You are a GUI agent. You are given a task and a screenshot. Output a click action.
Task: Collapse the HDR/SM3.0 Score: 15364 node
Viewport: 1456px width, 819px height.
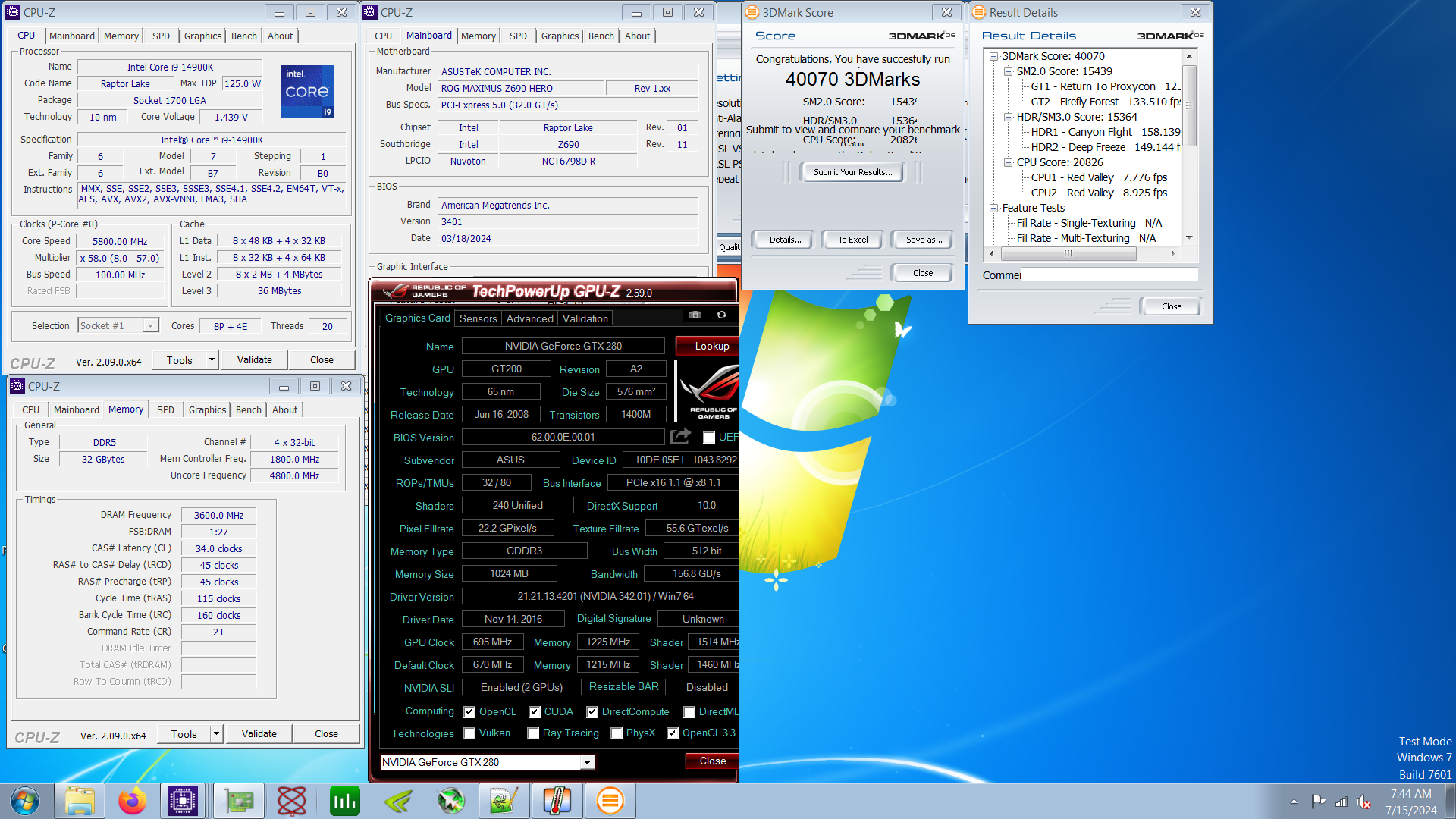pyautogui.click(x=1008, y=117)
